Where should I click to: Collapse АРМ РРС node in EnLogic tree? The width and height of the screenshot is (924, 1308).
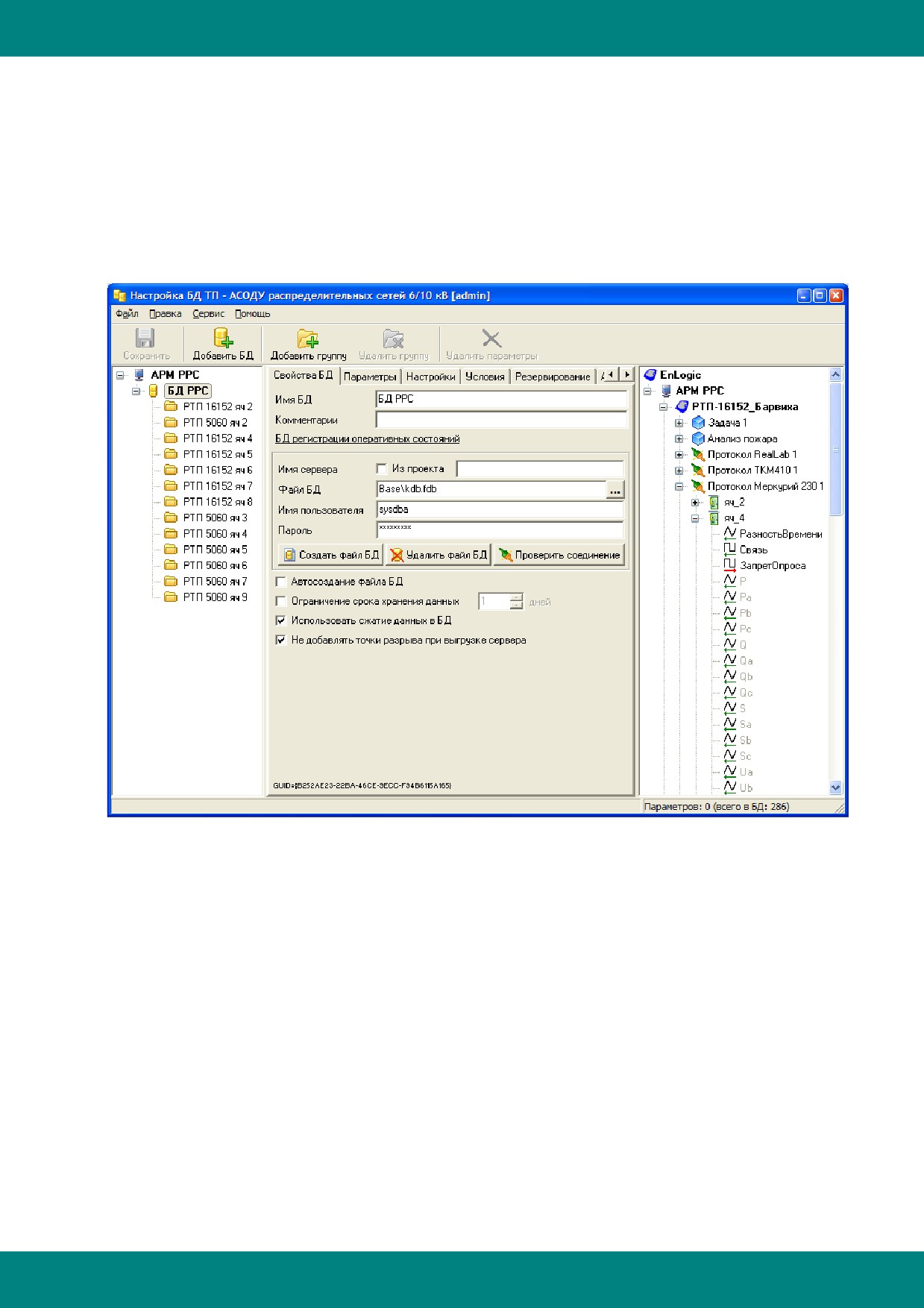[x=647, y=391]
